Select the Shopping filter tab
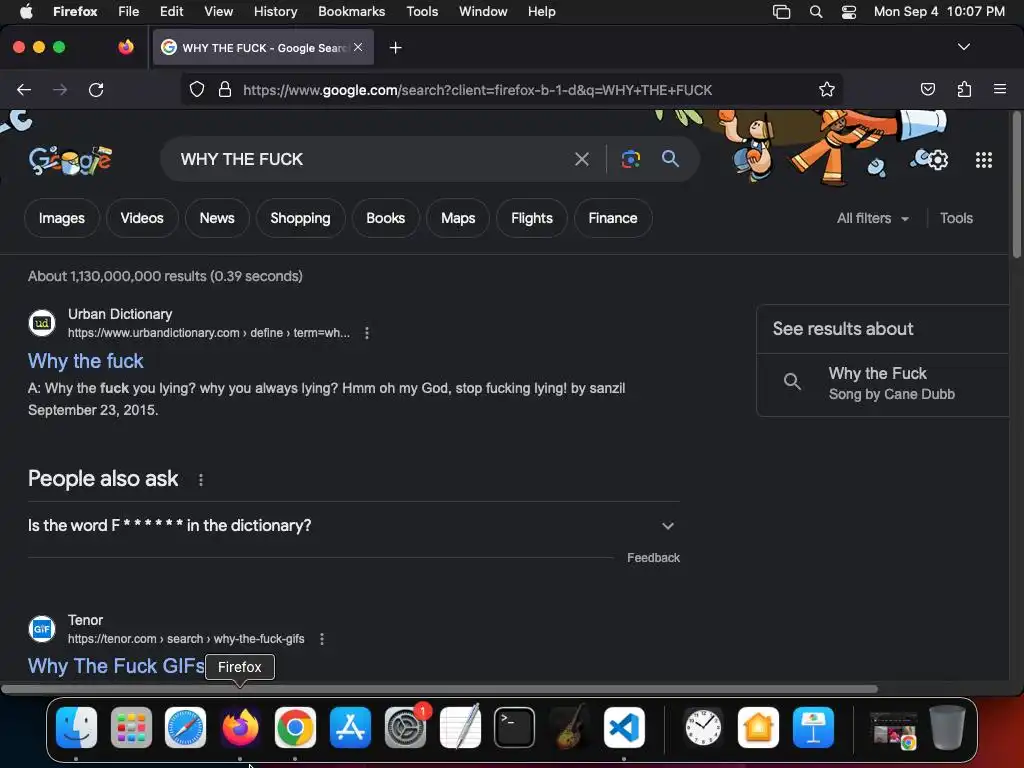This screenshot has width=1024, height=768. [x=300, y=218]
